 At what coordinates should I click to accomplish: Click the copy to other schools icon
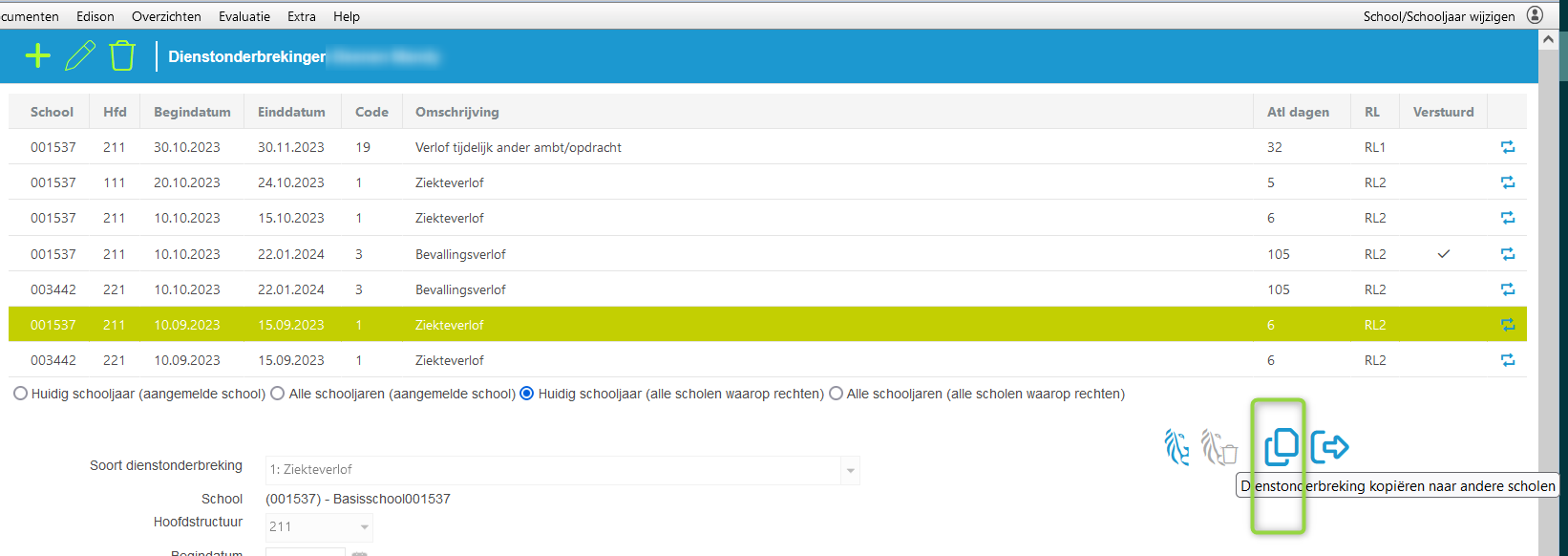tap(1281, 446)
